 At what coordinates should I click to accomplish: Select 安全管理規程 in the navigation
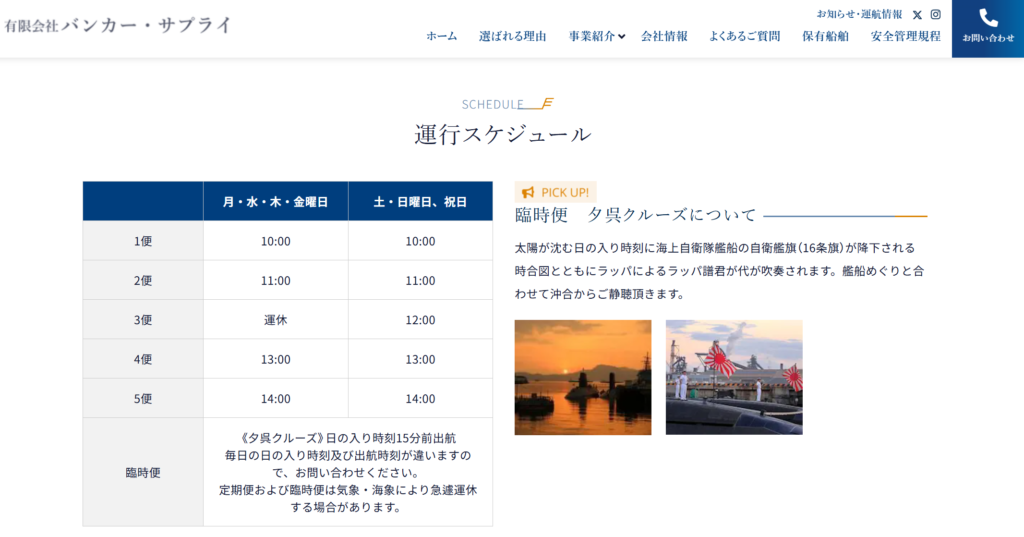[905, 36]
